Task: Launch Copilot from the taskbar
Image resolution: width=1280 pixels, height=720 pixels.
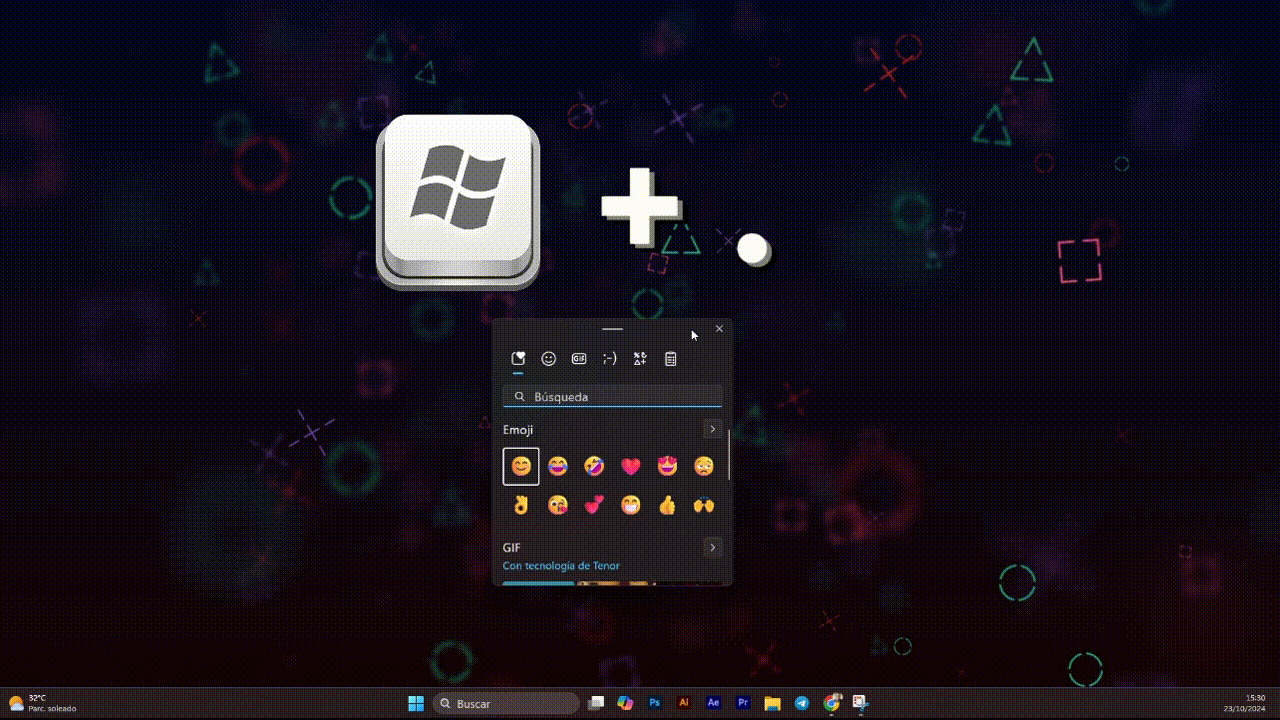Action: click(x=626, y=703)
